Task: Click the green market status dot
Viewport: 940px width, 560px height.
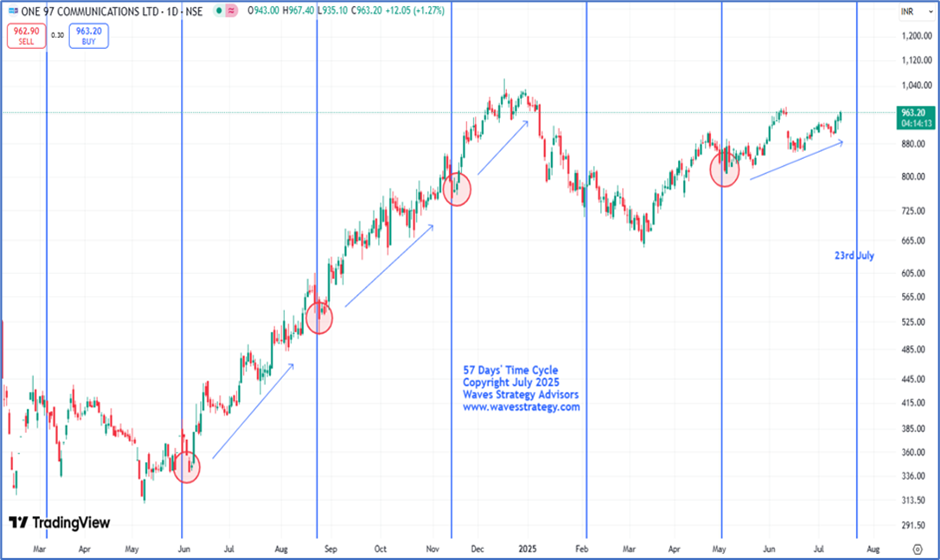Action: tap(219, 11)
